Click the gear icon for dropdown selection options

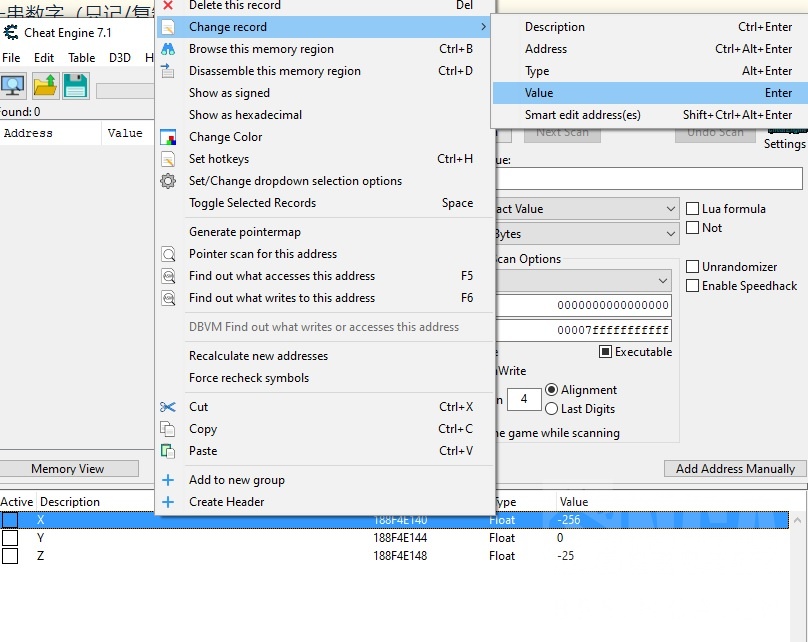[x=168, y=181]
